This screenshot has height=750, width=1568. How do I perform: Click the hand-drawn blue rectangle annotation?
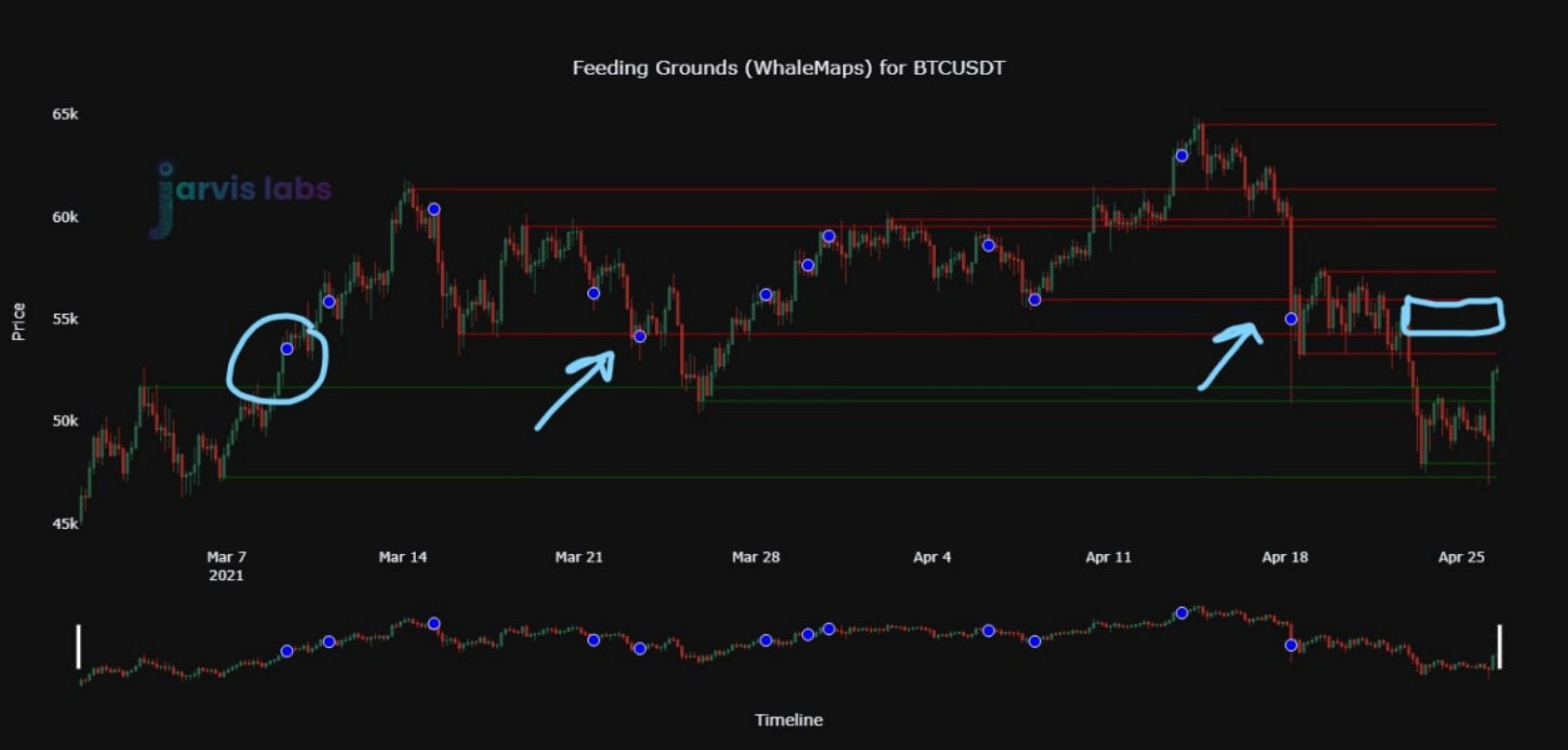point(1452,316)
